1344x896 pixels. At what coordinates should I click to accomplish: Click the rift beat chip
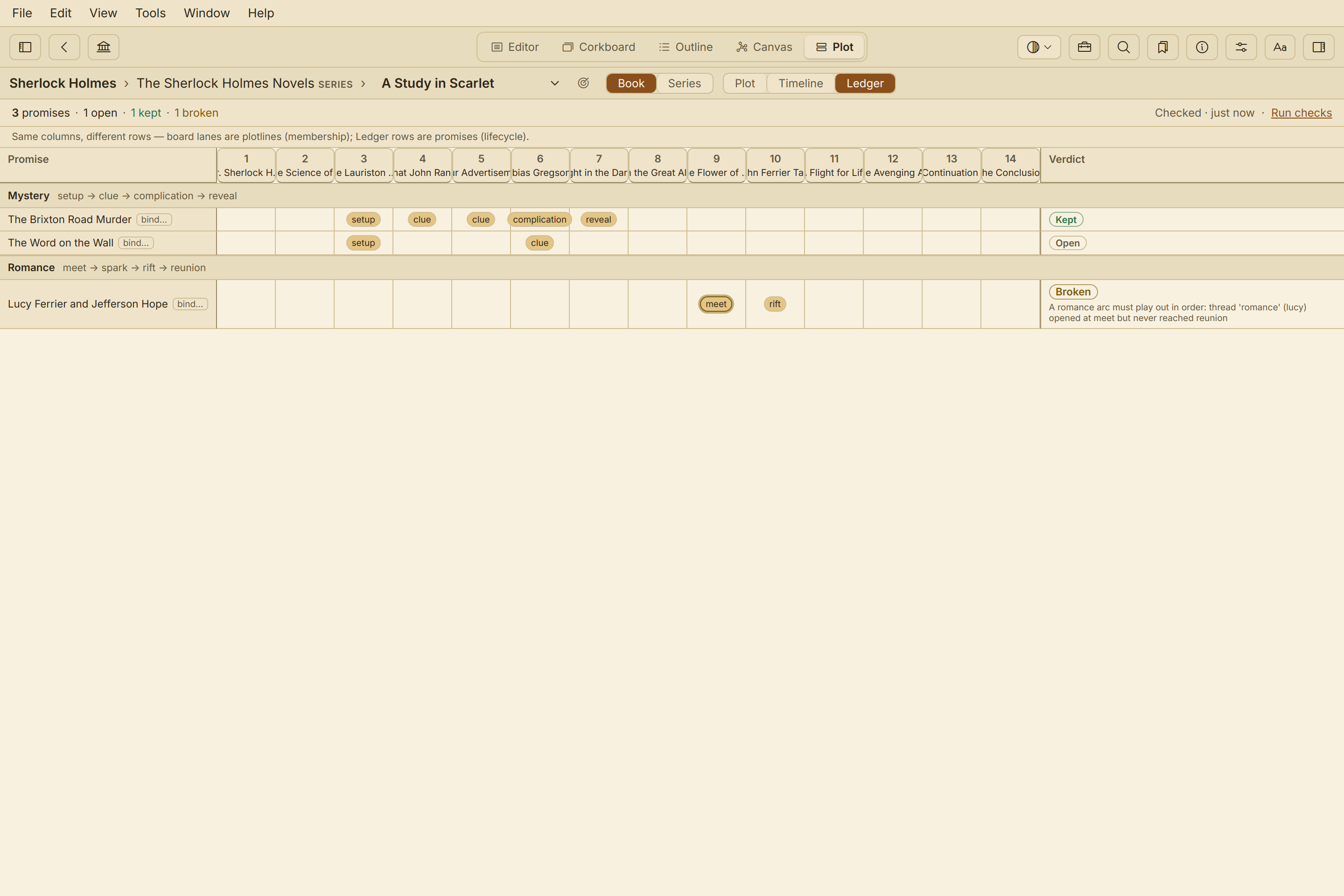coord(775,304)
